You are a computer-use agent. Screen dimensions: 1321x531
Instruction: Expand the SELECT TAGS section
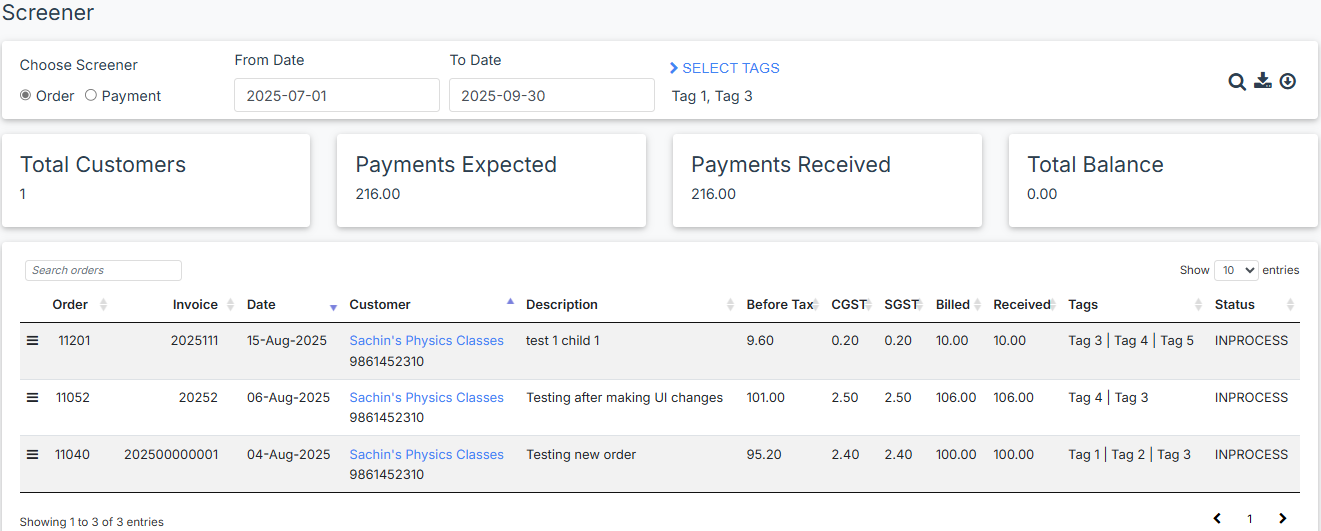pos(725,68)
